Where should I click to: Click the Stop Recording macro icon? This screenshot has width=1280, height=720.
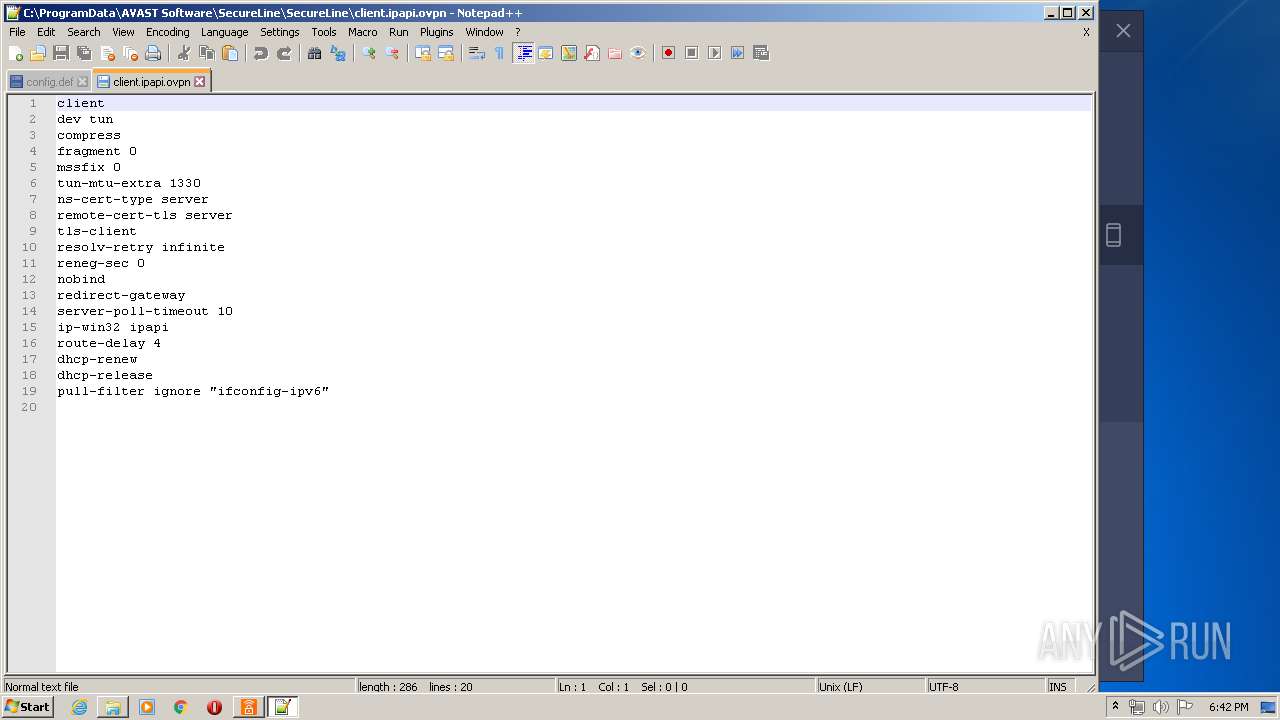point(691,53)
